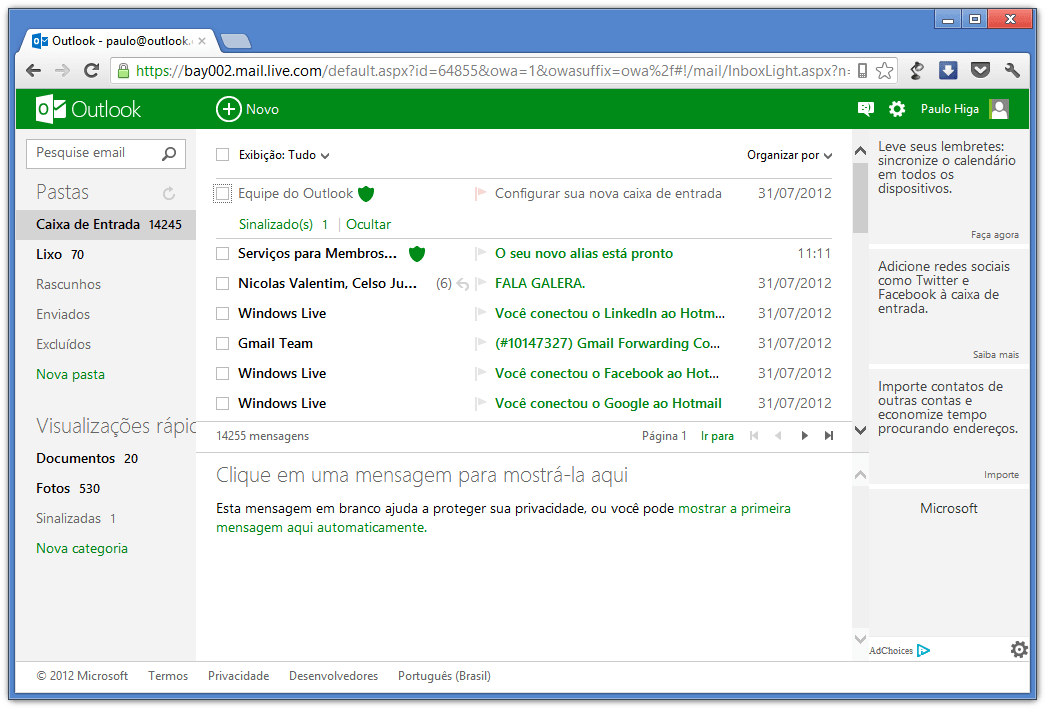Open Caixa de Entrada folder

[x=106, y=225]
